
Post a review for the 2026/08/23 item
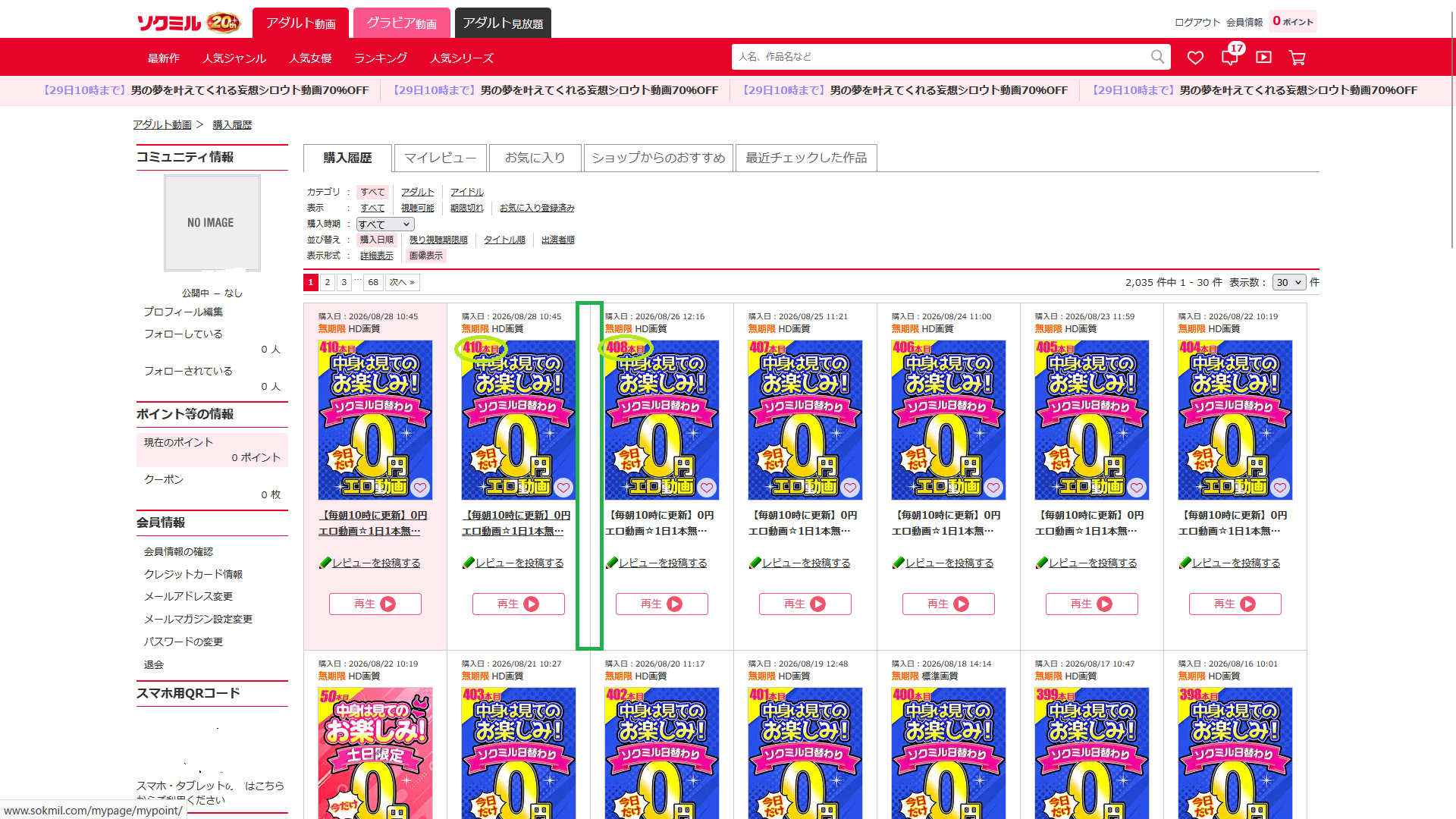tap(1093, 563)
